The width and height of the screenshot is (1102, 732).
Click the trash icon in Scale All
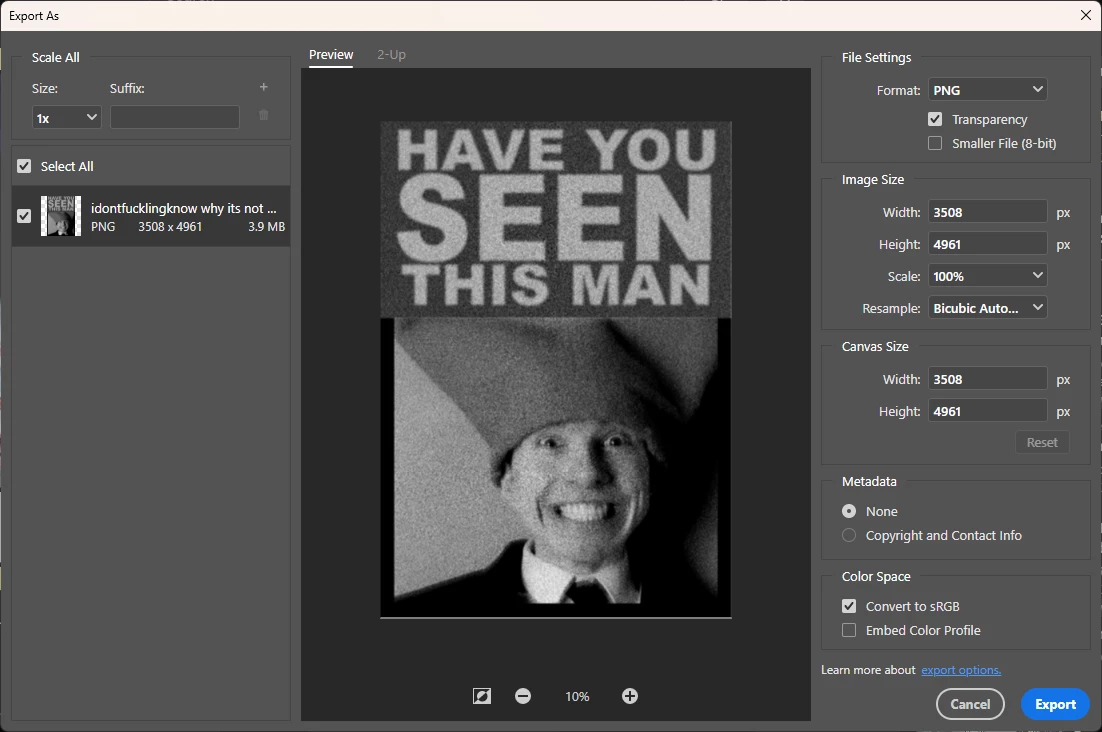(264, 116)
